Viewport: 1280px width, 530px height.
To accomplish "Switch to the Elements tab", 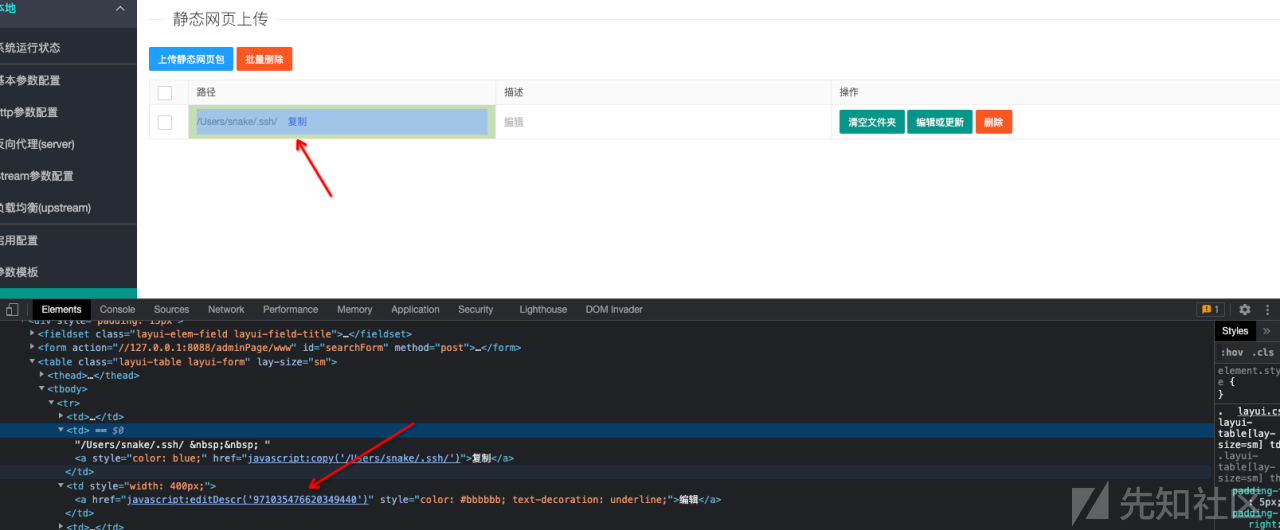I will (61, 310).
